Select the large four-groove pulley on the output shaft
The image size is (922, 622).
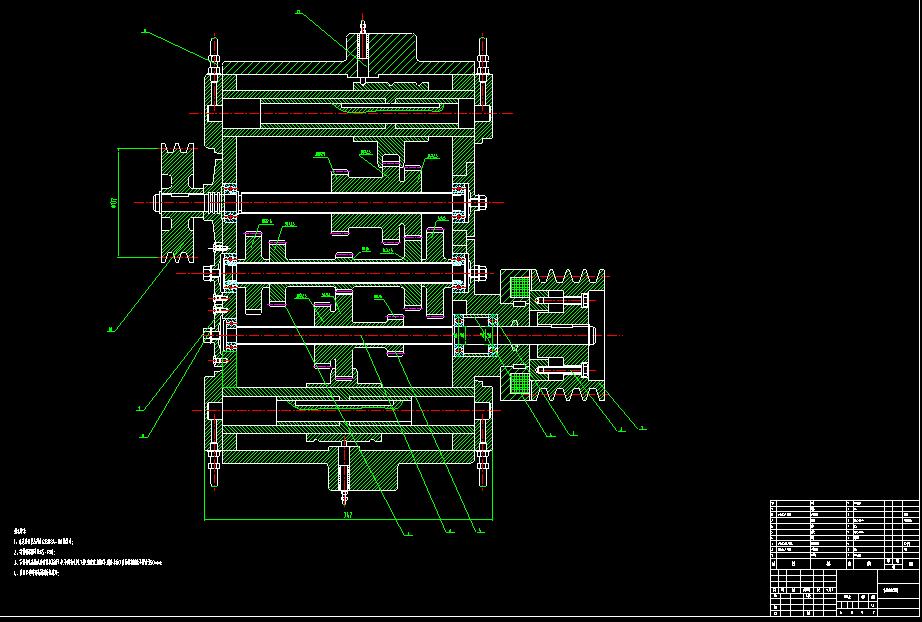coord(569,335)
